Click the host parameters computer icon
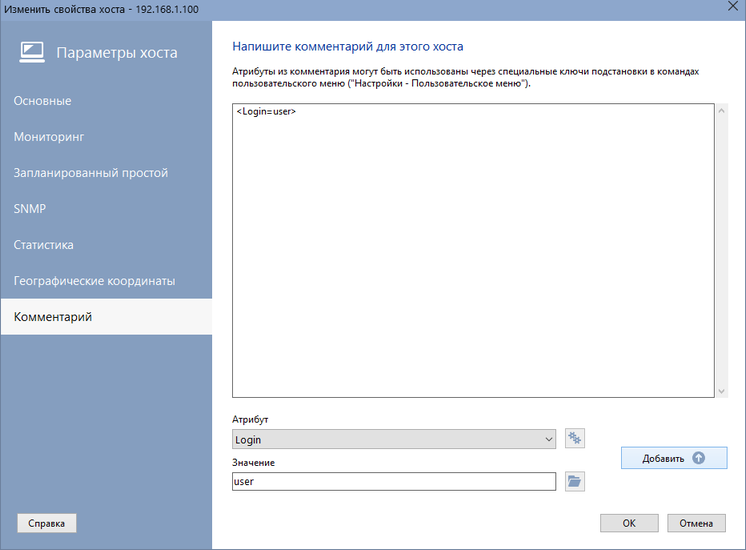746x550 pixels. pos(32,52)
